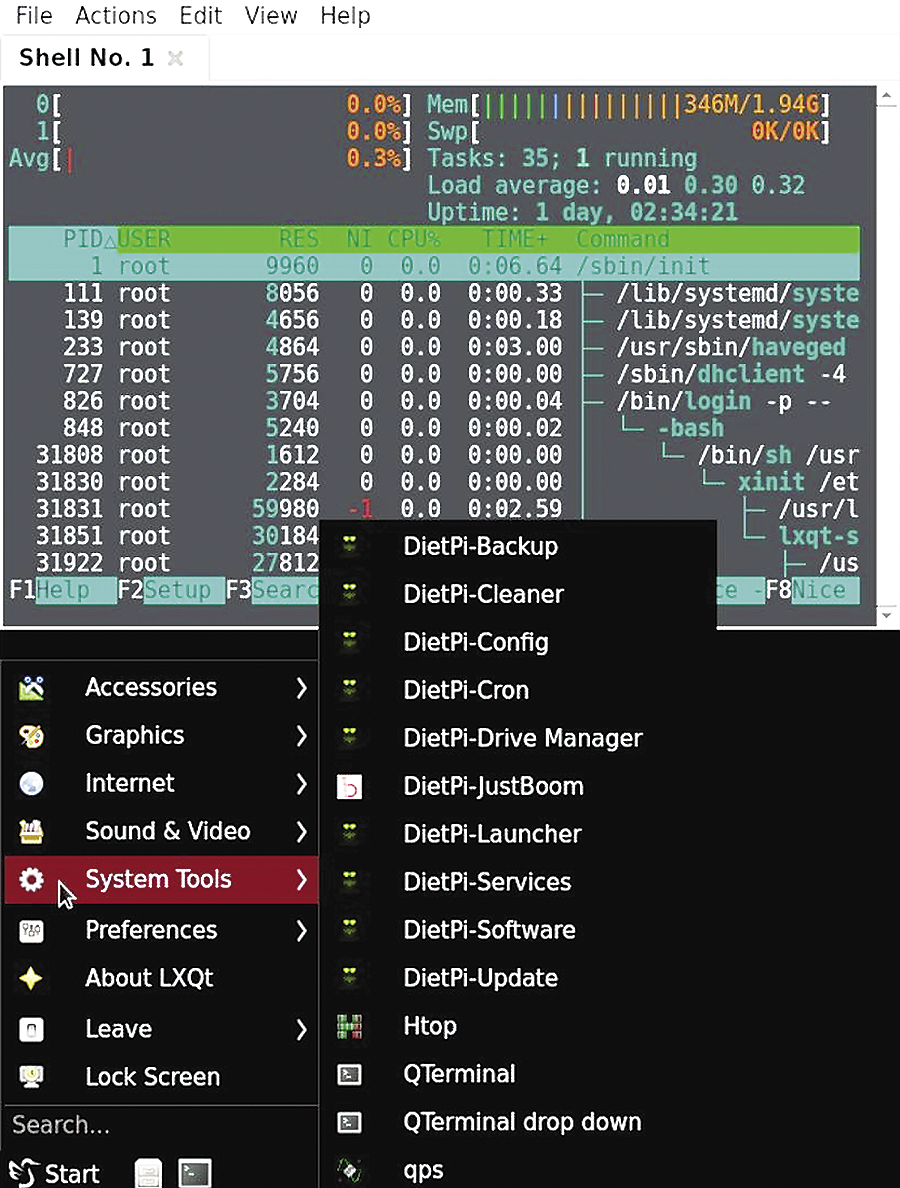This screenshot has height=1188, width=900.
Task: Click the System Tools gear icon
Action: (31, 880)
